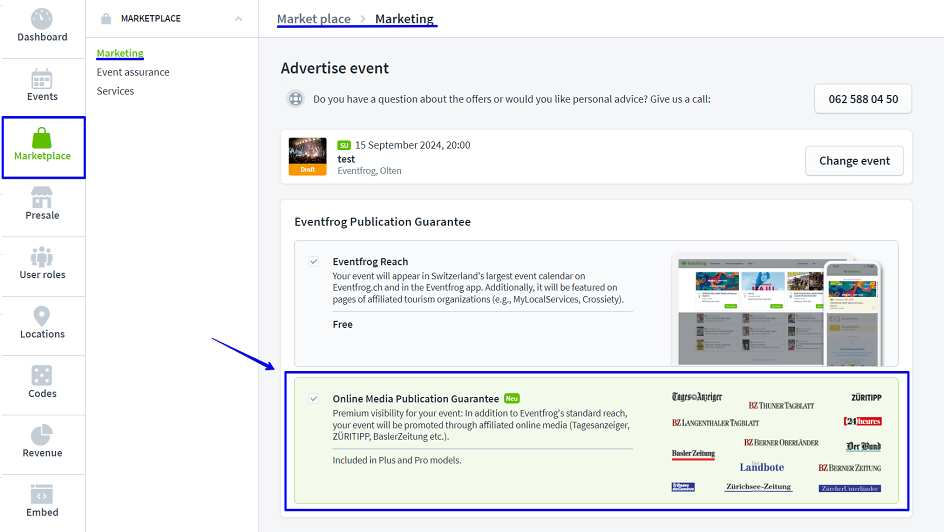Click Market place breadcrumb link
The image size is (944, 532).
(x=314, y=19)
